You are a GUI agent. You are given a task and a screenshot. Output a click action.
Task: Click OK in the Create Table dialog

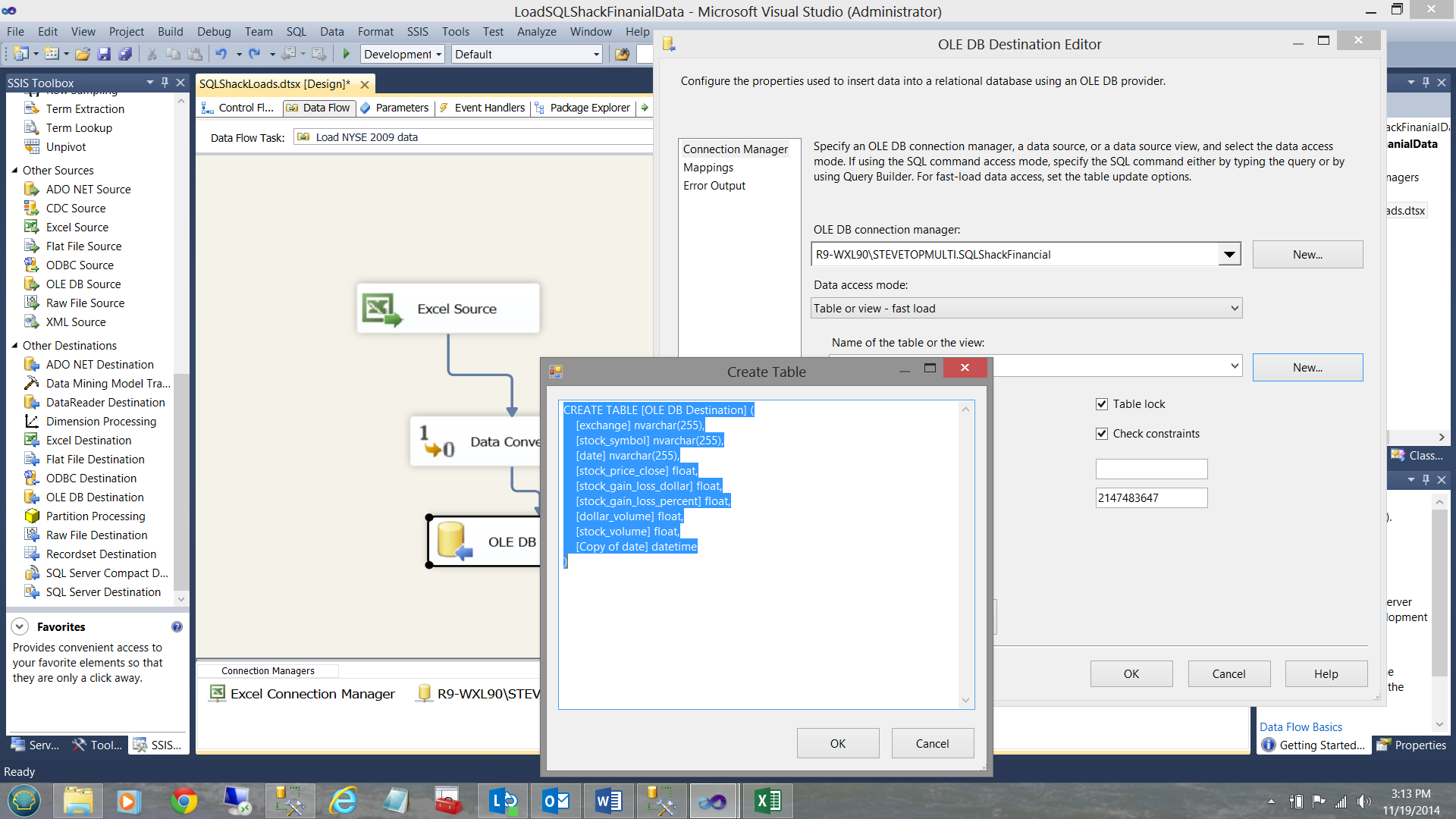(x=837, y=743)
